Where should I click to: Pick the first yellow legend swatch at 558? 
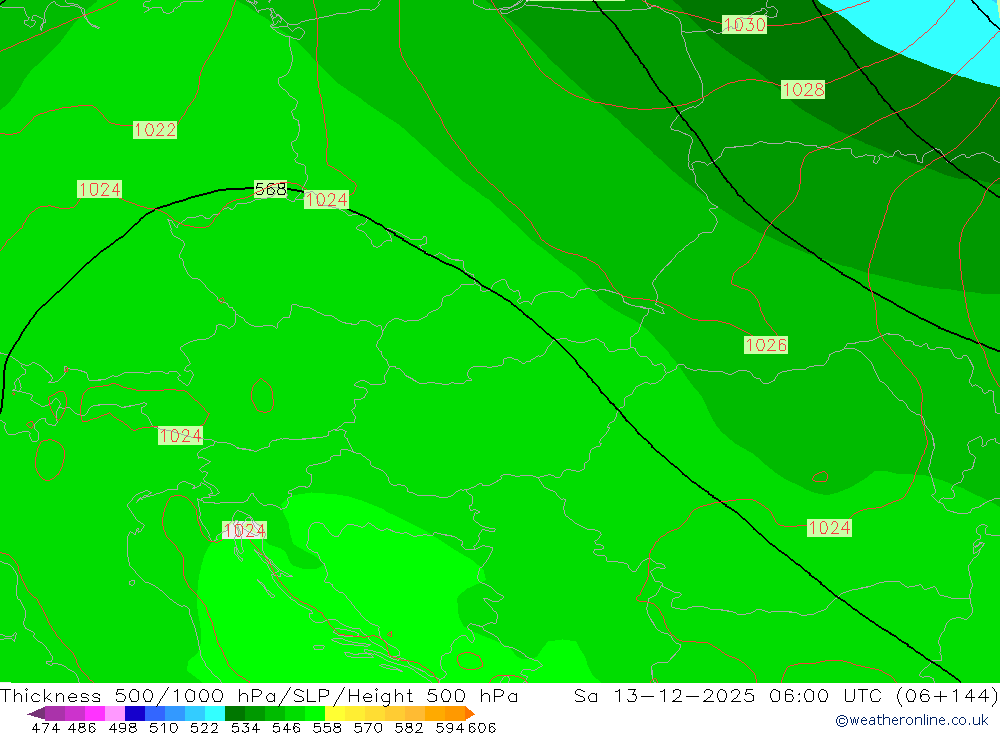(x=335, y=713)
